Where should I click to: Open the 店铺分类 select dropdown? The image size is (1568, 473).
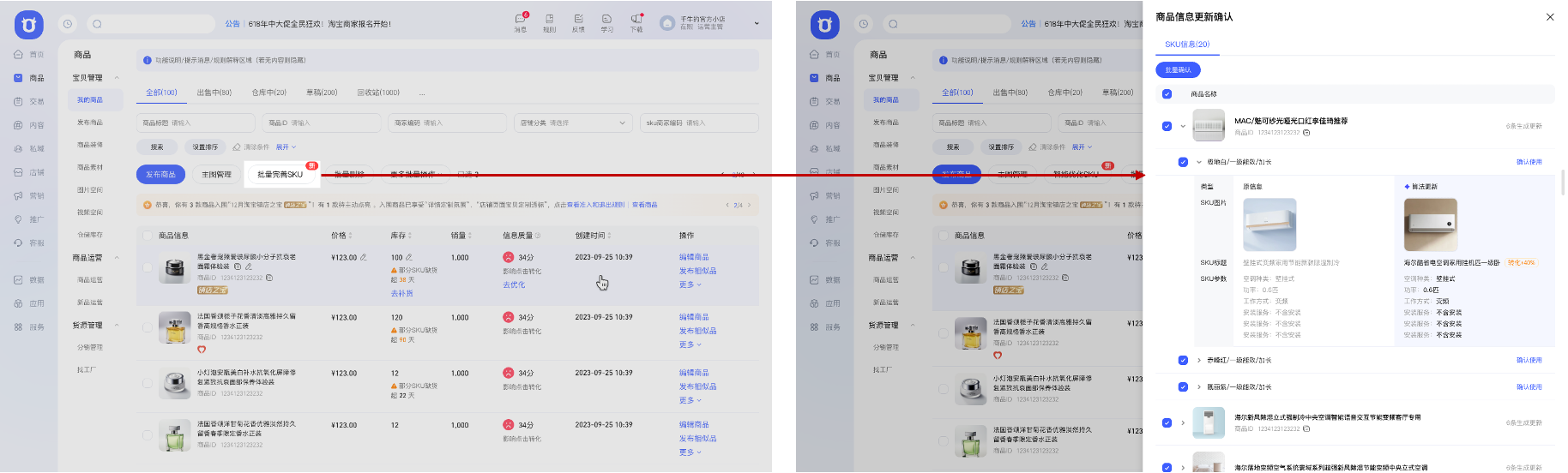tap(573, 123)
